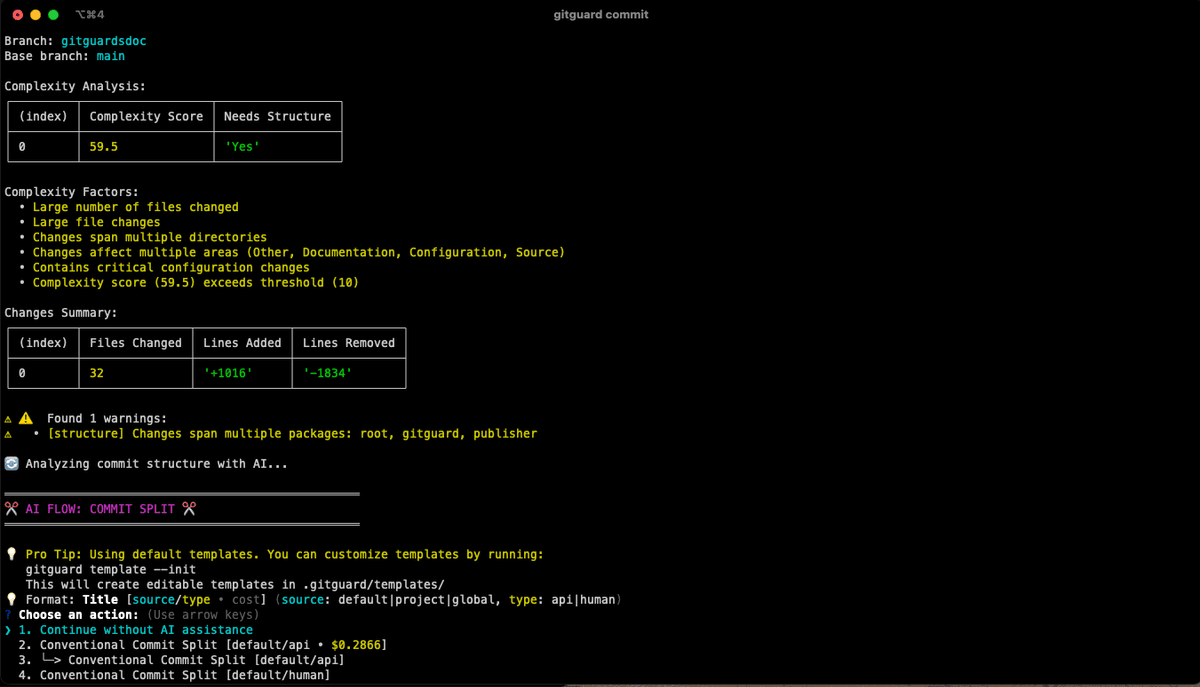Viewport: 1200px width, 687px height.
Task: Click the 'Lines Added' column header
Action: coord(242,343)
